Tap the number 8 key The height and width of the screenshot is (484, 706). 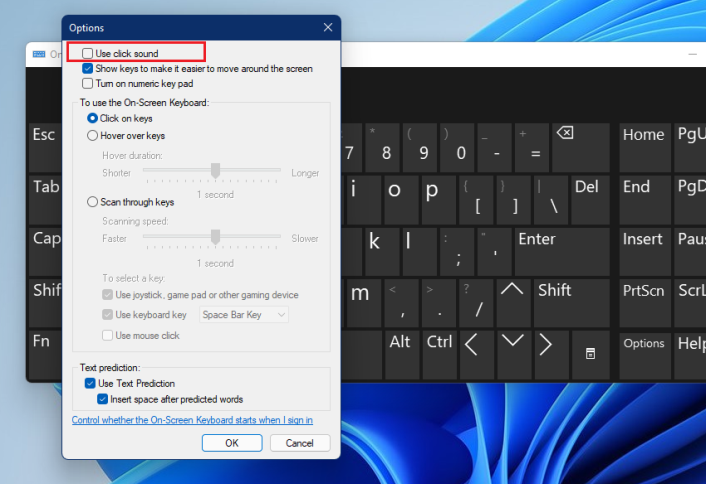tap(383, 147)
